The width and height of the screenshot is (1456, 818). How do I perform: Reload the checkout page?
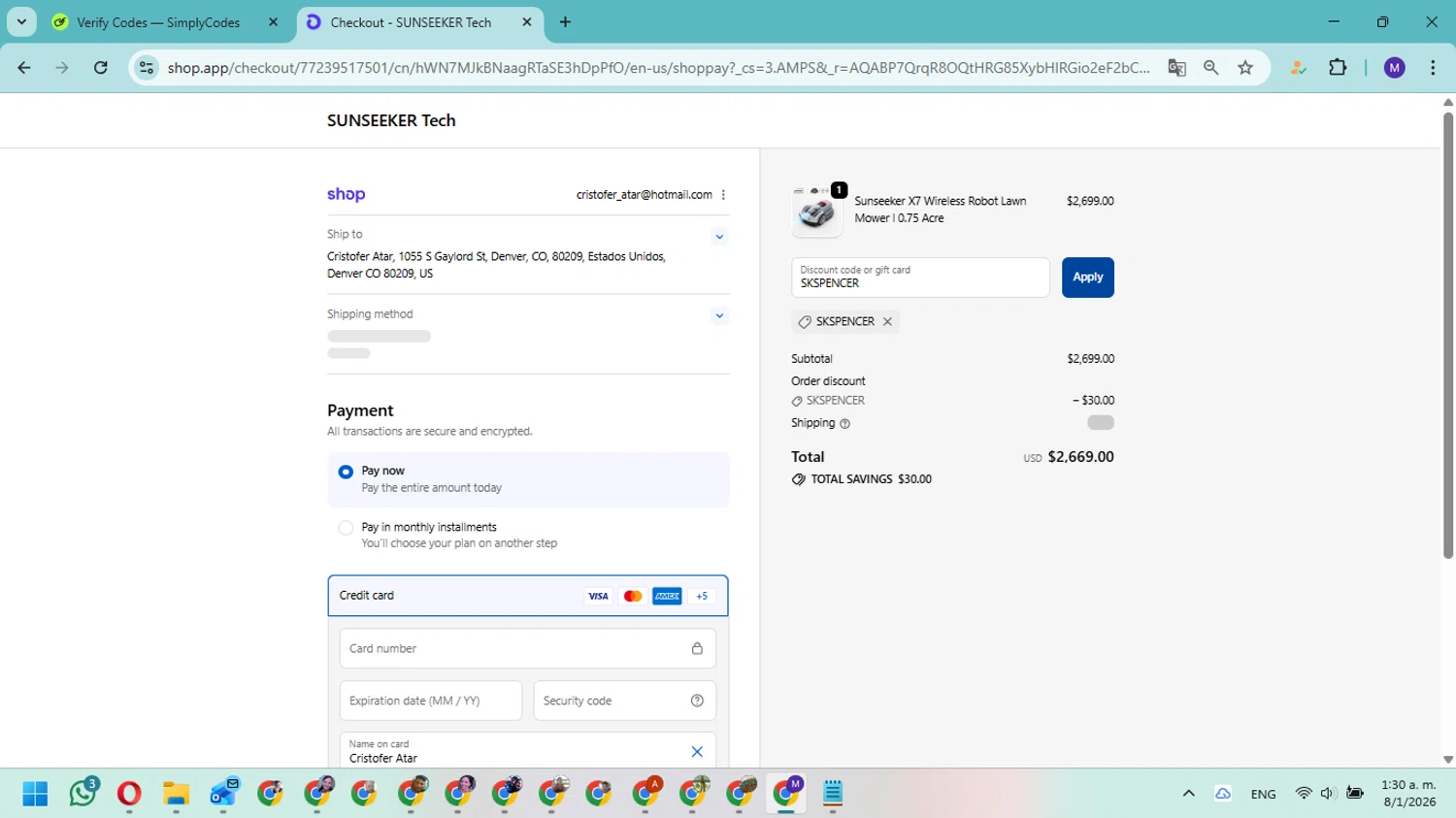[101, 68]
